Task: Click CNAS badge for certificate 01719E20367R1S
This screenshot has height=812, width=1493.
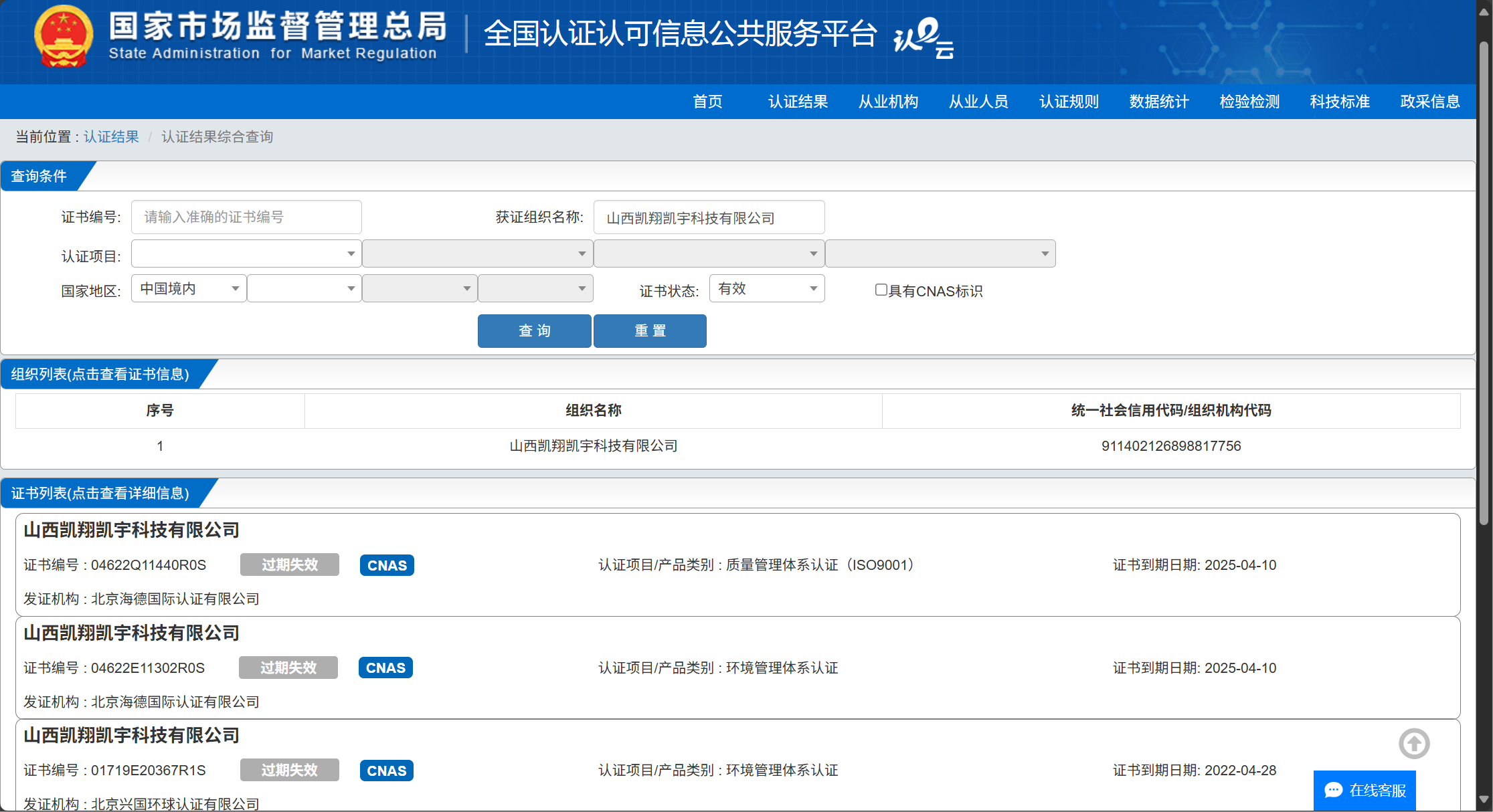Action: (386, 771)
